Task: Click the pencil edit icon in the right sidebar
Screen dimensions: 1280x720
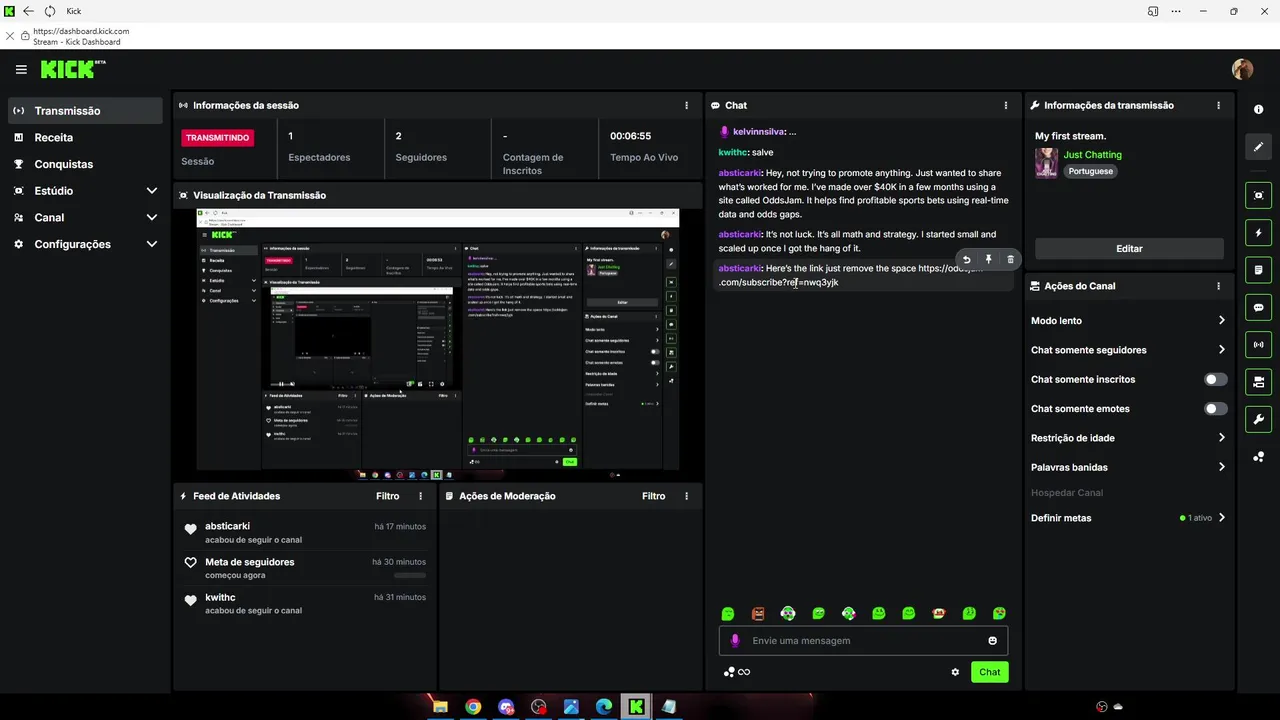Action: 1258,147
